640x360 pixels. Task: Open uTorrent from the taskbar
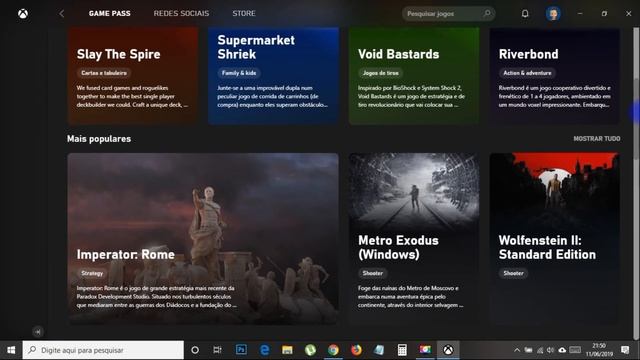pos(310,350)
